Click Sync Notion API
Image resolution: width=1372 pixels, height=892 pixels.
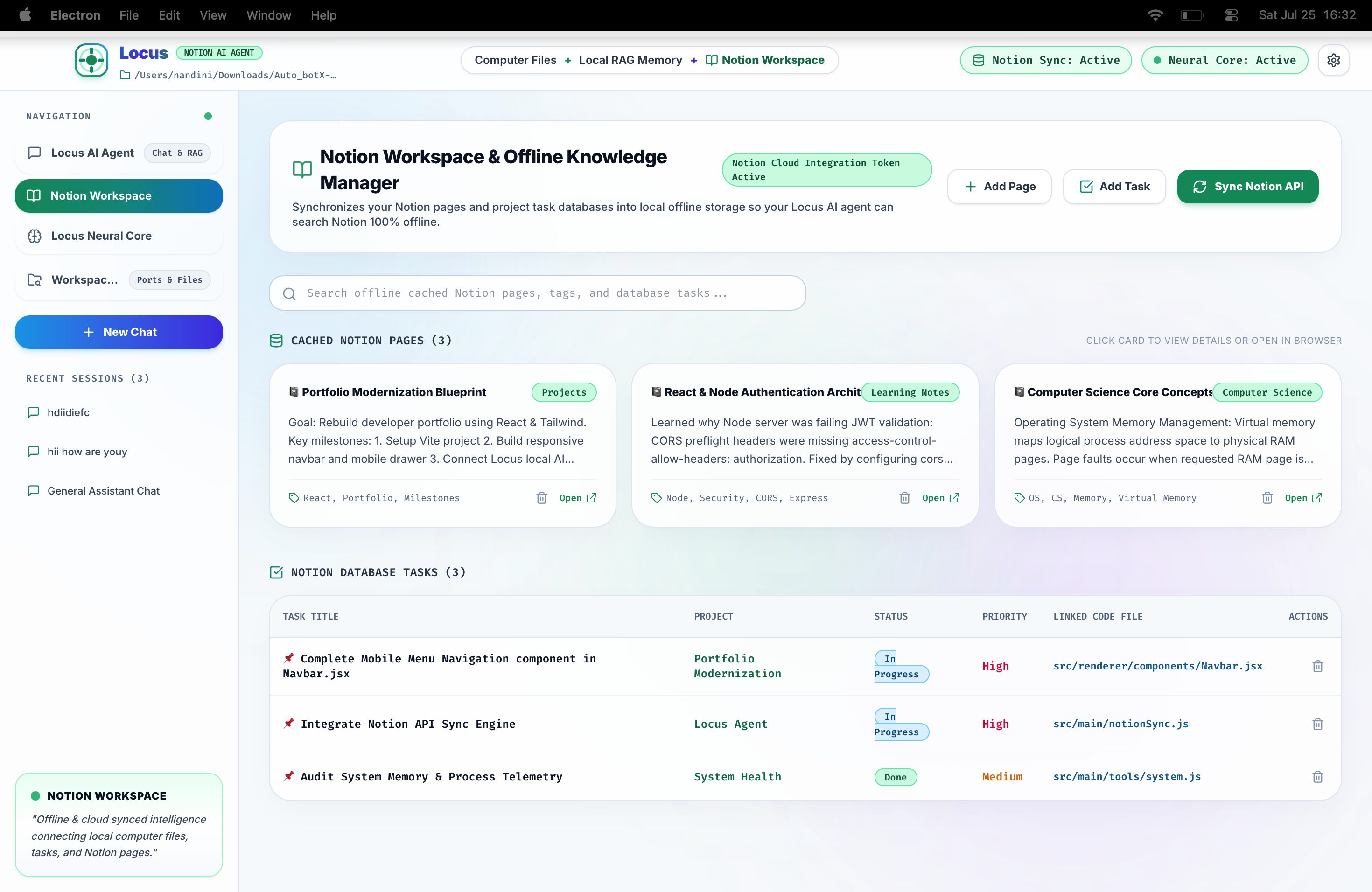(1247, 186)
